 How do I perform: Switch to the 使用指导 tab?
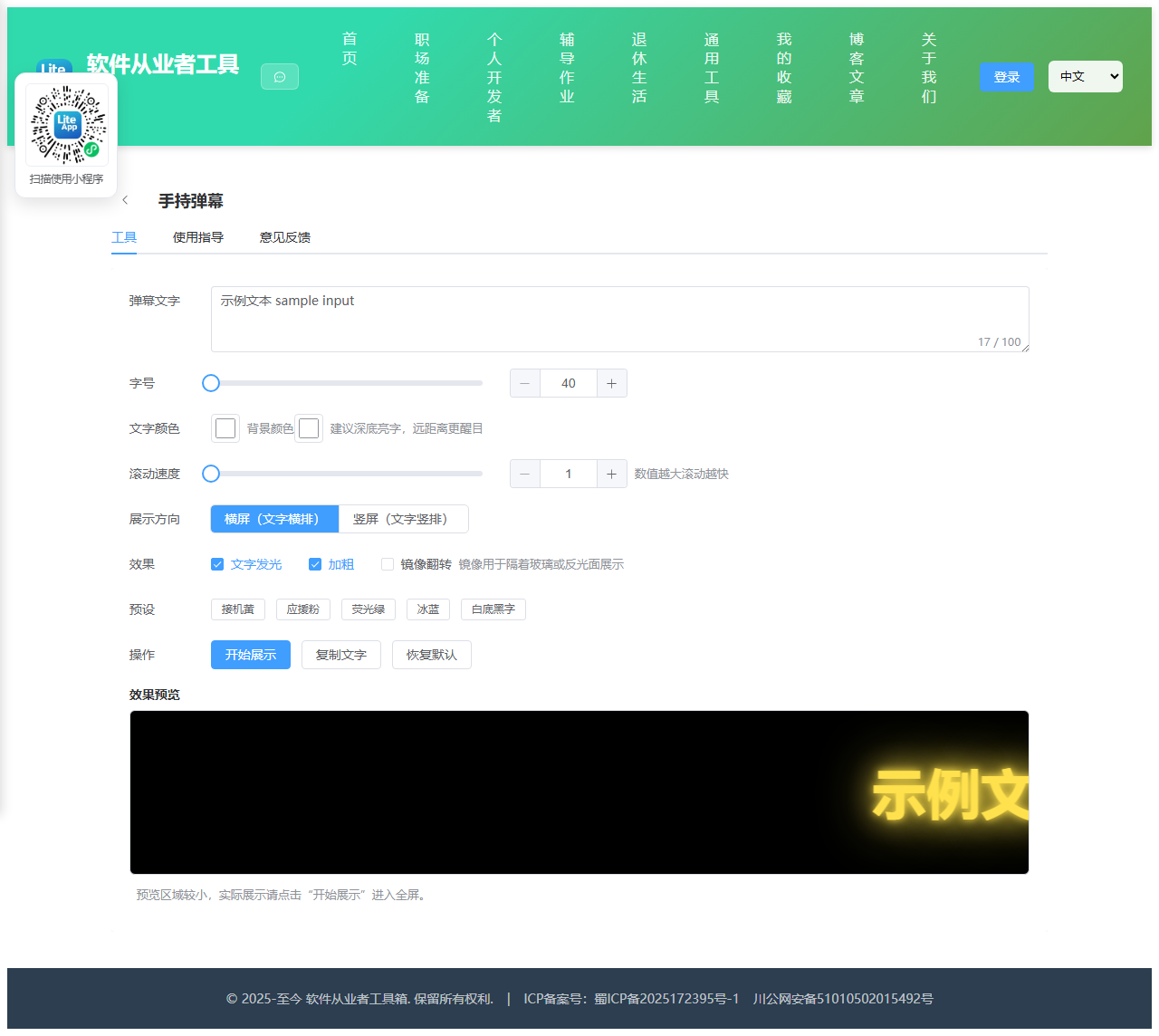tap(198, 237)
